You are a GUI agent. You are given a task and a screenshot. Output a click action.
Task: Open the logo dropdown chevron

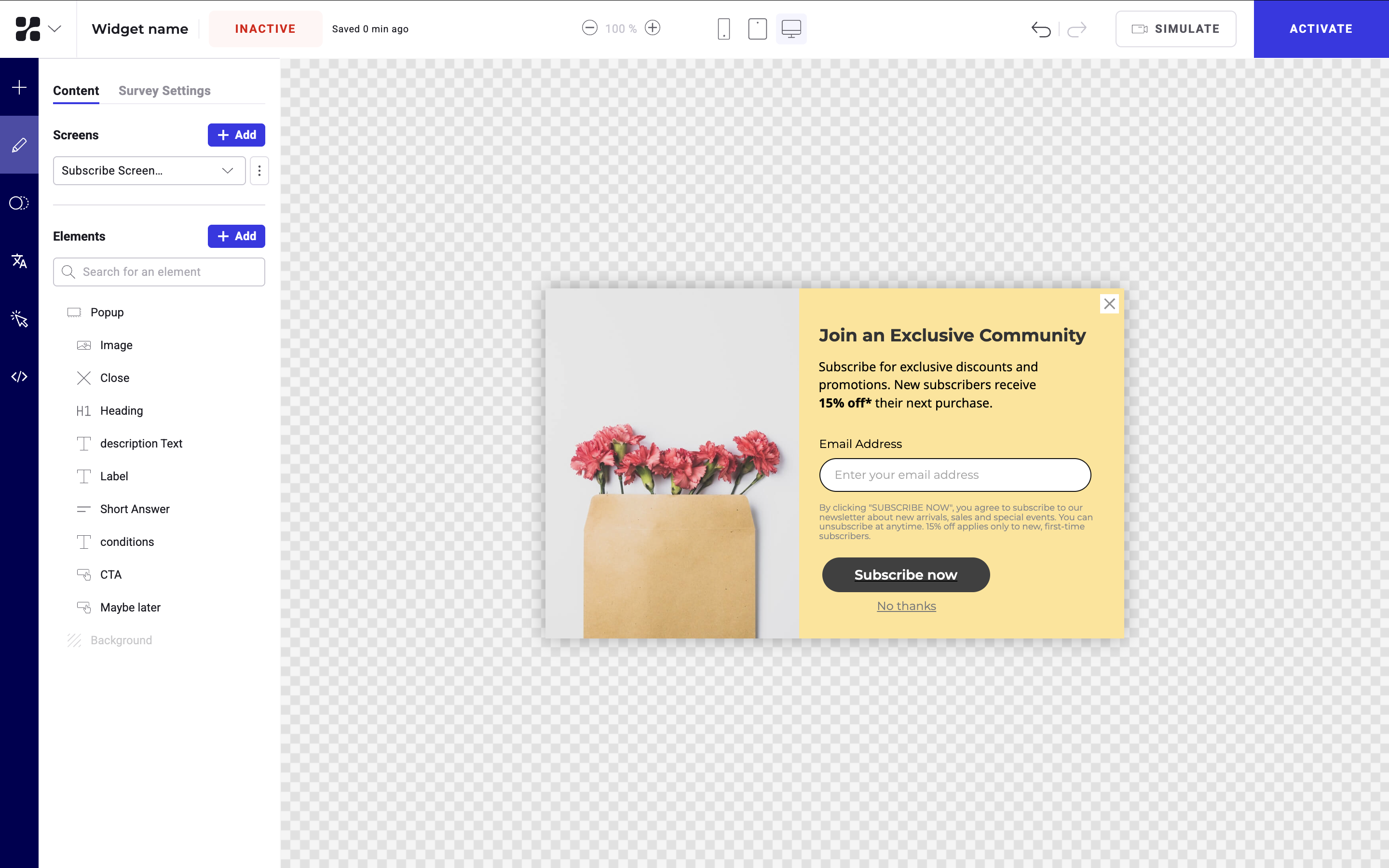pyautogui.click(x=54, y=29)
